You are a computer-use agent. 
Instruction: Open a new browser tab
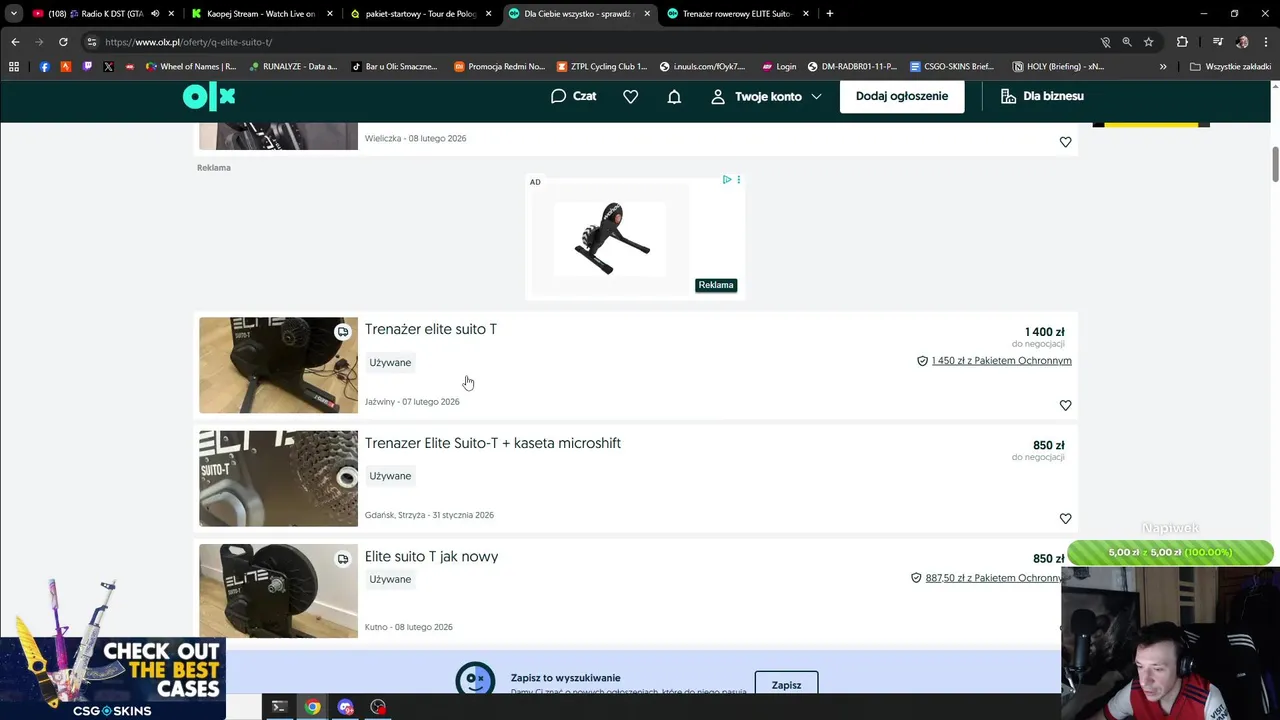point(830,14)
